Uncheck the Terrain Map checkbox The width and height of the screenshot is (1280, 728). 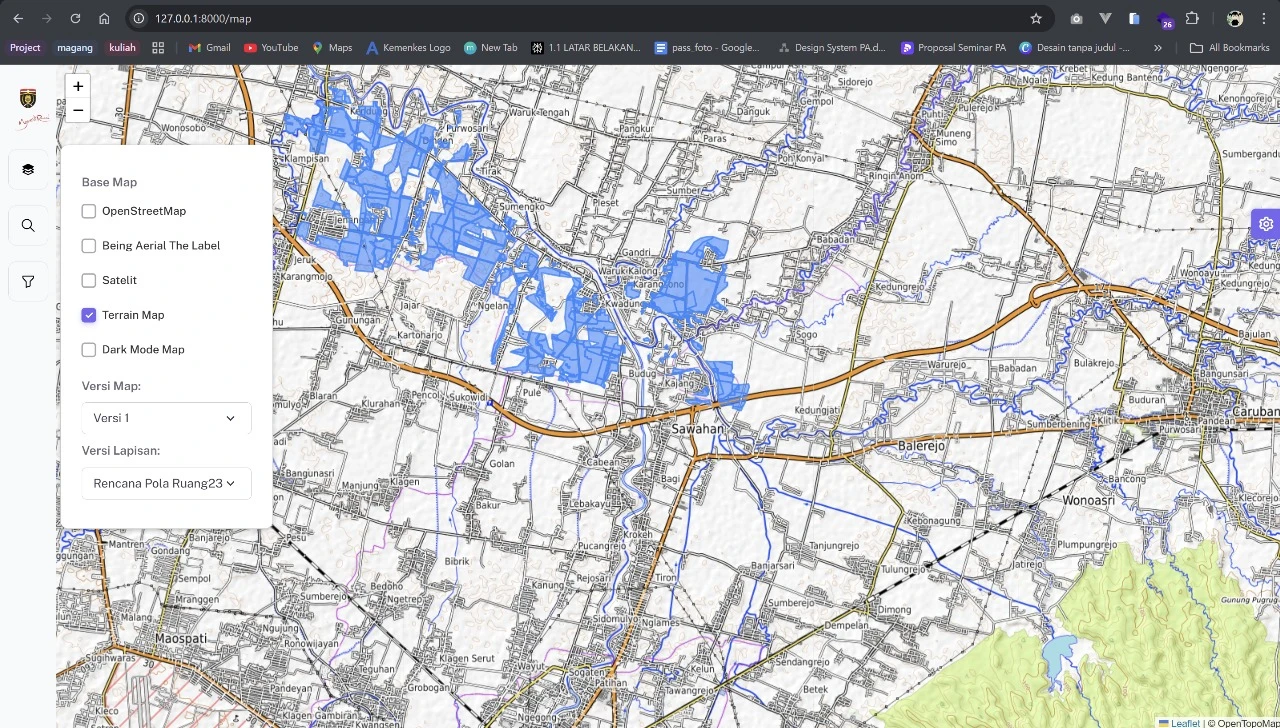(89, 315)
